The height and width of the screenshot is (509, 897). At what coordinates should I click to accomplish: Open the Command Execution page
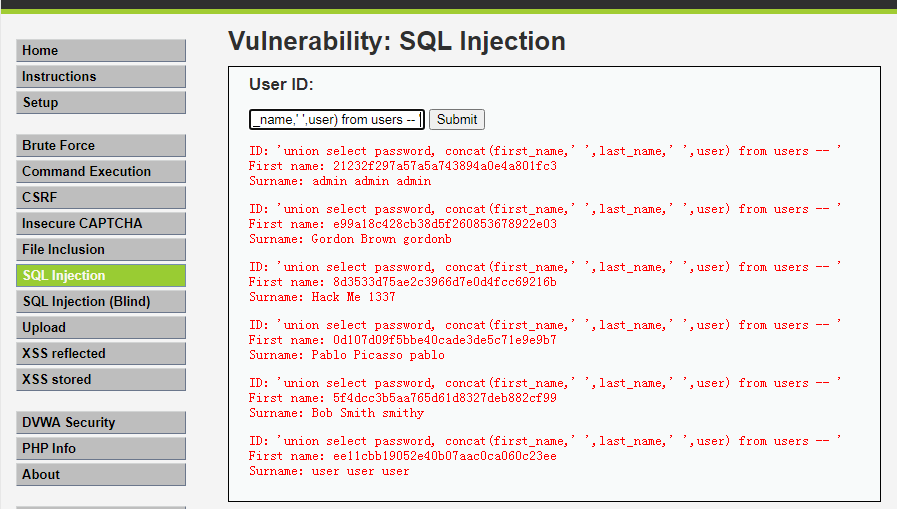(x=100, y=172)
